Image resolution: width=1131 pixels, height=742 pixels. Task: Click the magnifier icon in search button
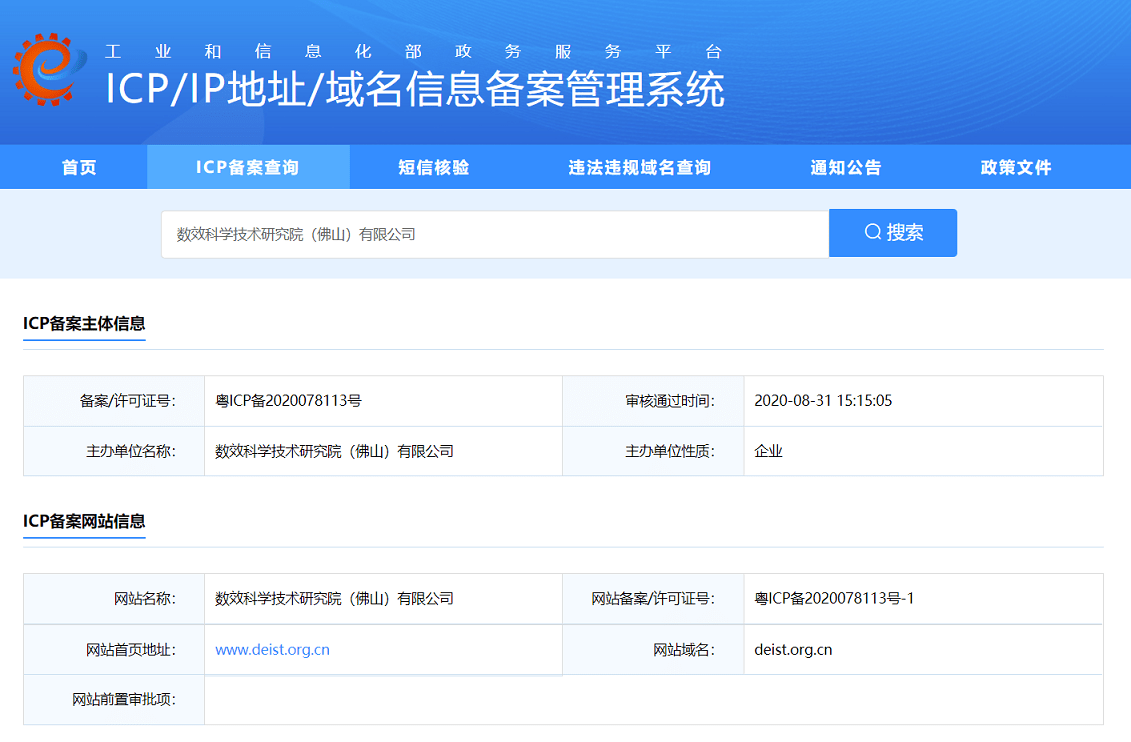pos(872,233)
